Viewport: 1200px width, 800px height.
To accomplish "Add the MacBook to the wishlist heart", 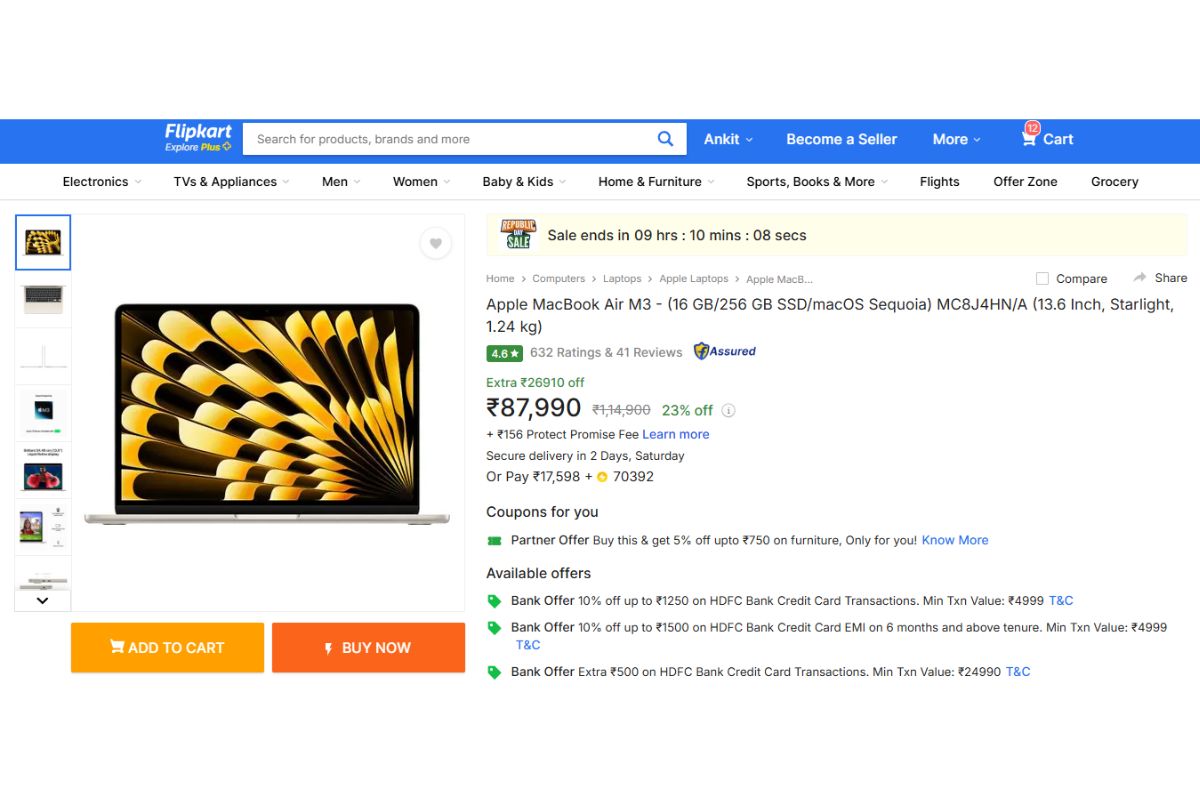I will (435, 243).
